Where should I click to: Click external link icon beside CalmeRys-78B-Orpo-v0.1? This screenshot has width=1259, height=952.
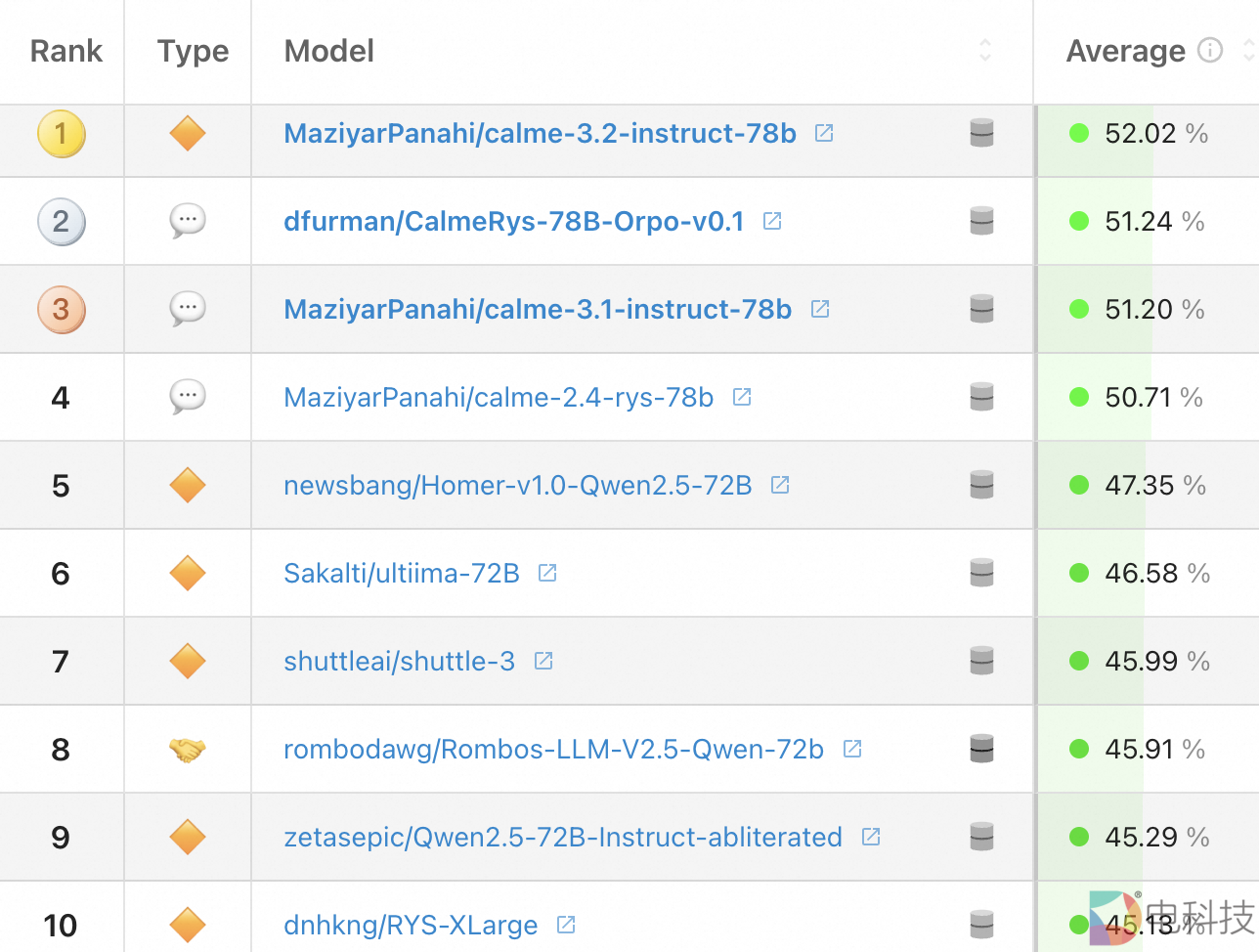(x=772, y=221)
